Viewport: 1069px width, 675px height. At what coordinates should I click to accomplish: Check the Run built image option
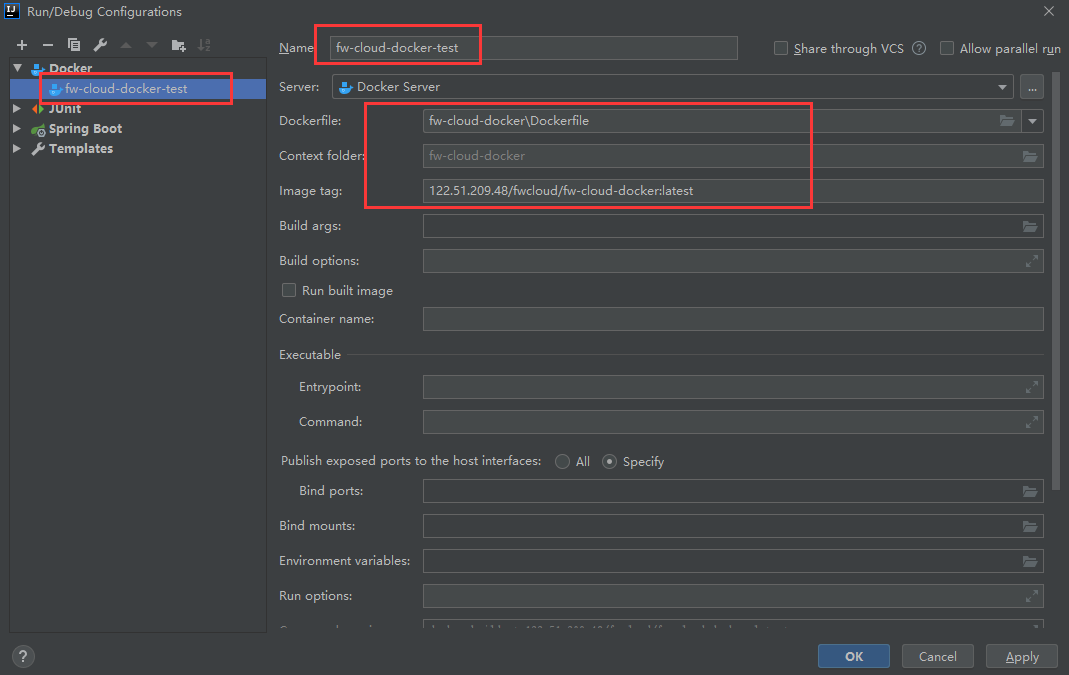(x=289, y=290)
